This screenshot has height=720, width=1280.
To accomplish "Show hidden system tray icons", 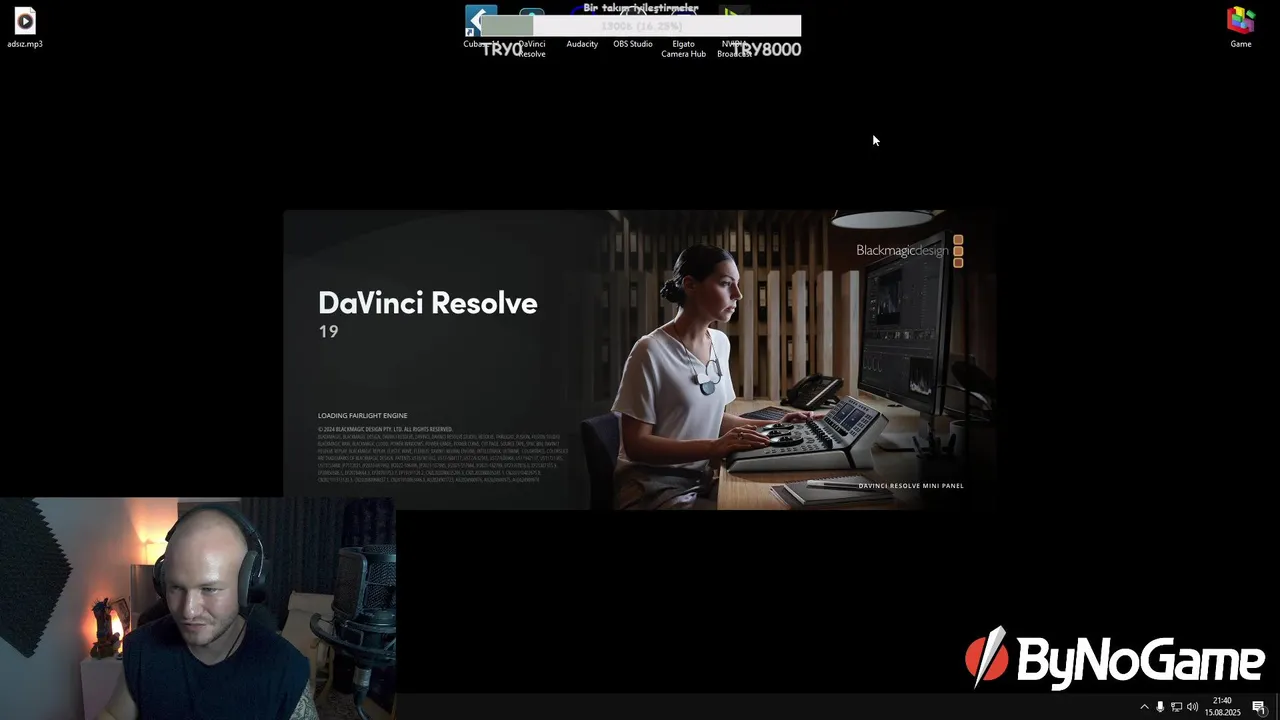I will [x=1144, y=707].
